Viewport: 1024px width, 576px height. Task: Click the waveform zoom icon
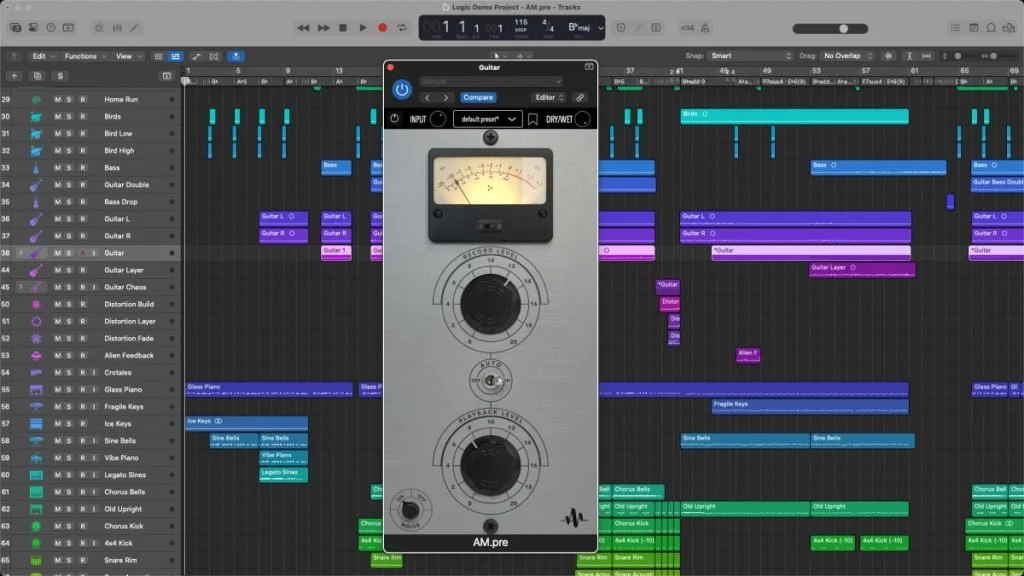pyautogui.click(x=888, y=57)
